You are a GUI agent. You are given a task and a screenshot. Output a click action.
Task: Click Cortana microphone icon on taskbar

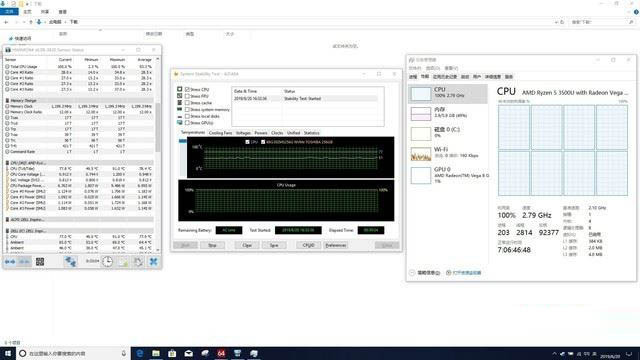(124, 353)
